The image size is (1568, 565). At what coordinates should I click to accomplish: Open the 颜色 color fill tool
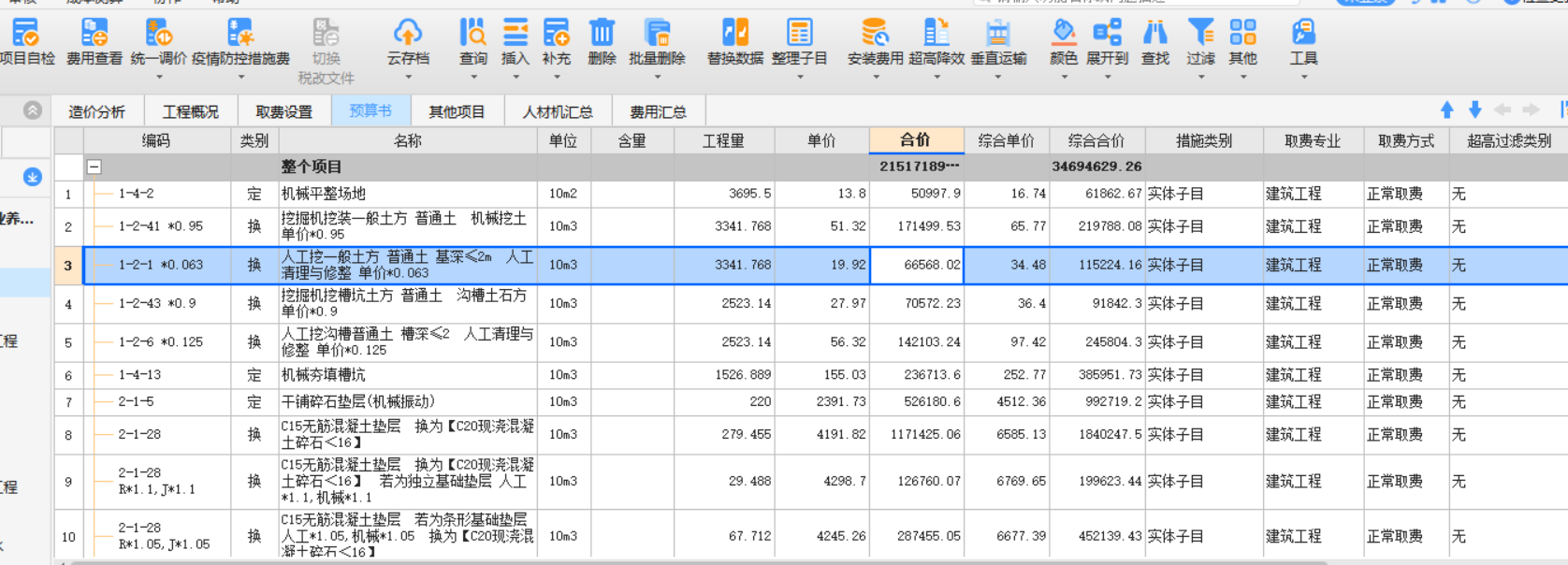tap(1064, 42)
